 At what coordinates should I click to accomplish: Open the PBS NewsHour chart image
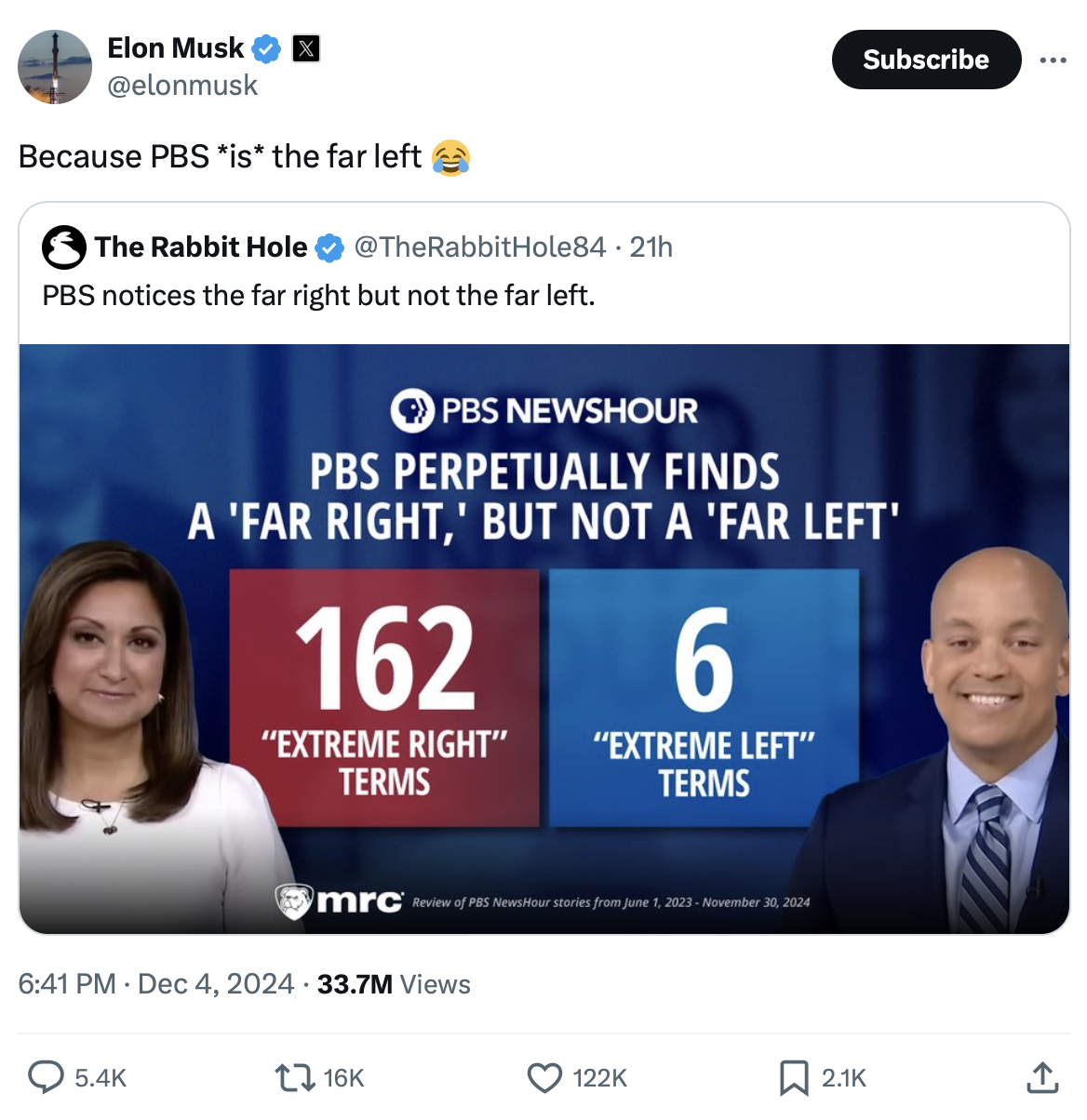tap(544, 638)
